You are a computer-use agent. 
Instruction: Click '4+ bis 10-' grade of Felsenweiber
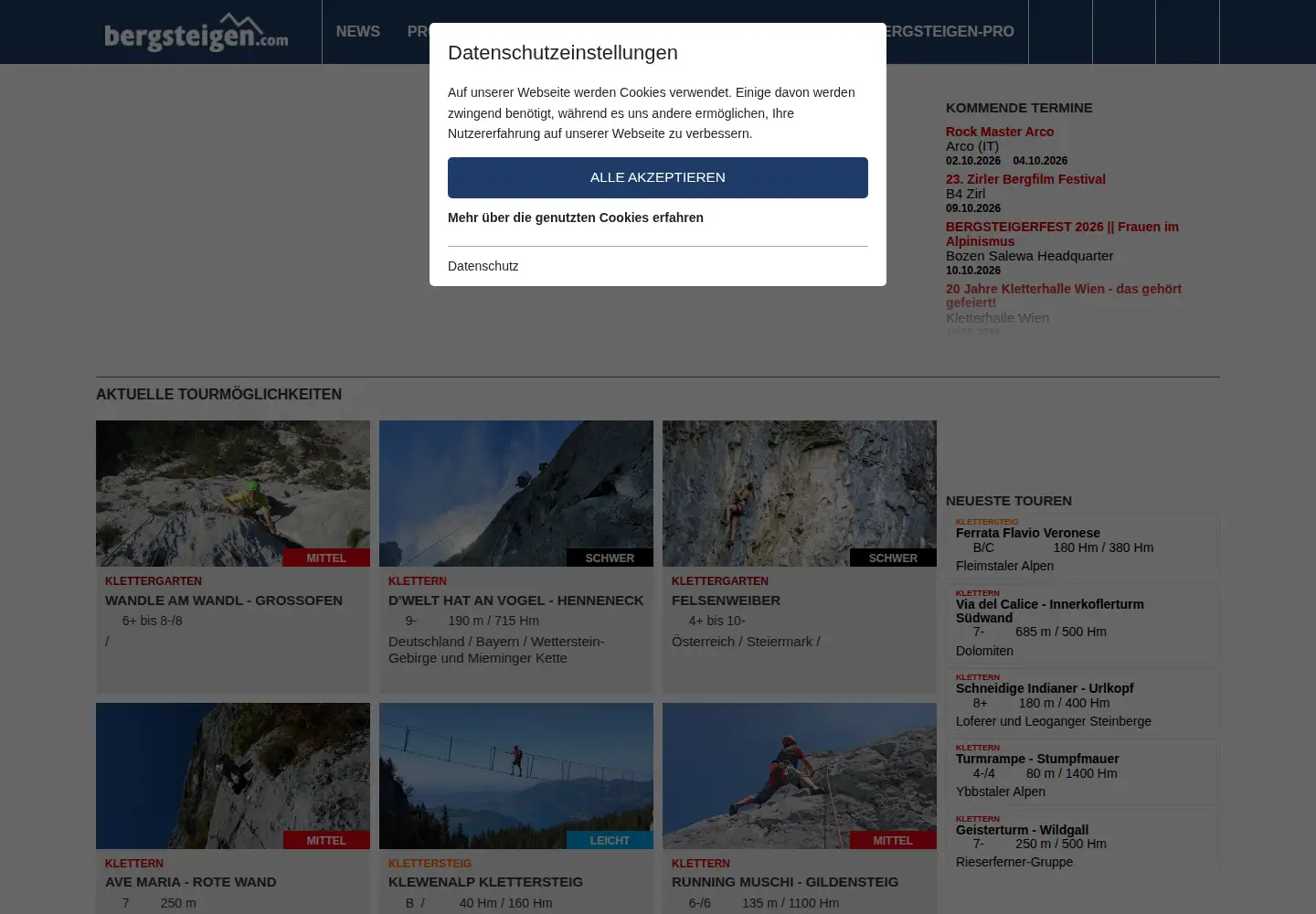click(x=716, y=621)
